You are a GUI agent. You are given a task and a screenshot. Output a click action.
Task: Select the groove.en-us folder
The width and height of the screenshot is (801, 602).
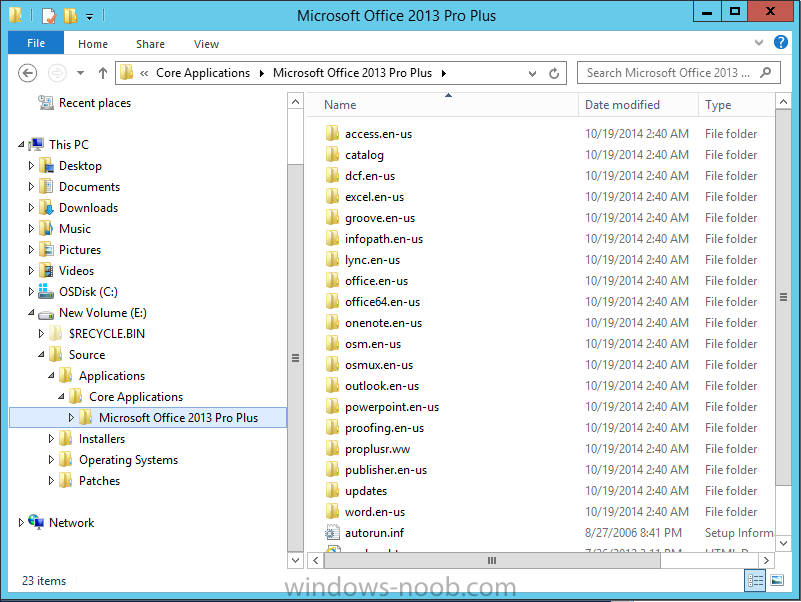380,218
